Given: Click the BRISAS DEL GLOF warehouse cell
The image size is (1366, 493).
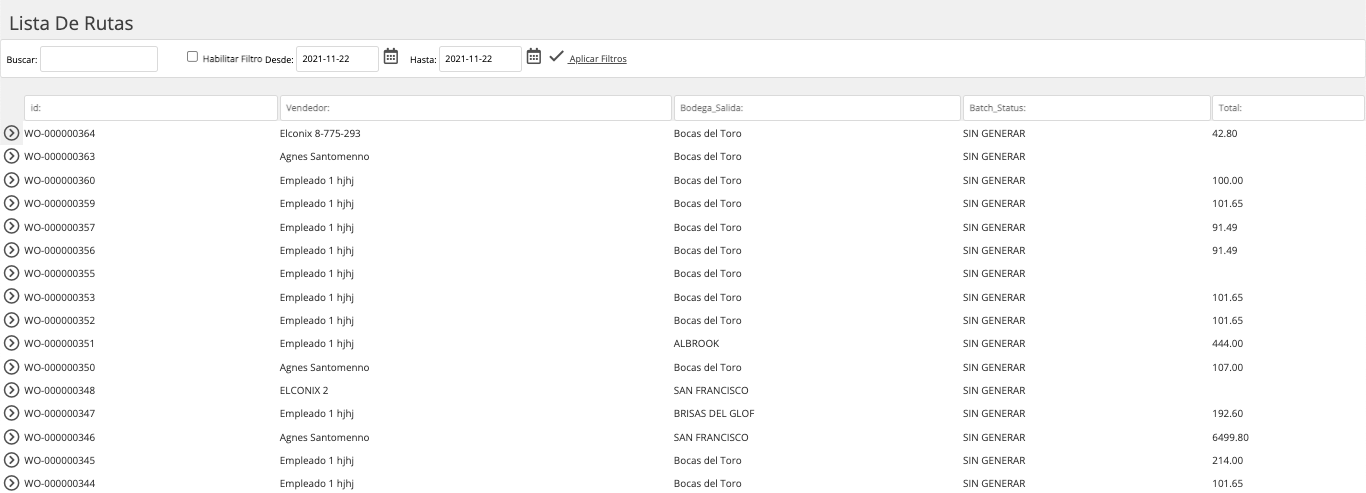Looking at the screenshot, I should pos(714,413).
